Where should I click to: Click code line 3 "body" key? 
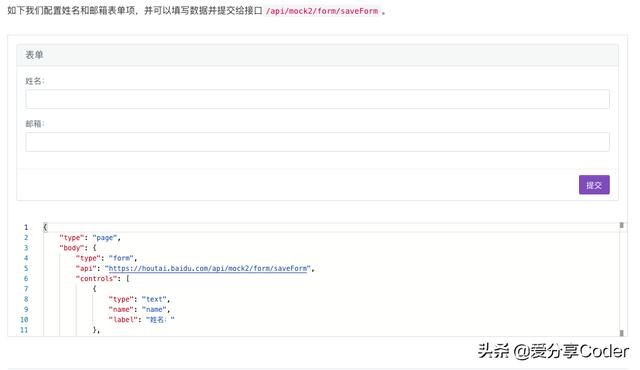click(71, 248)
